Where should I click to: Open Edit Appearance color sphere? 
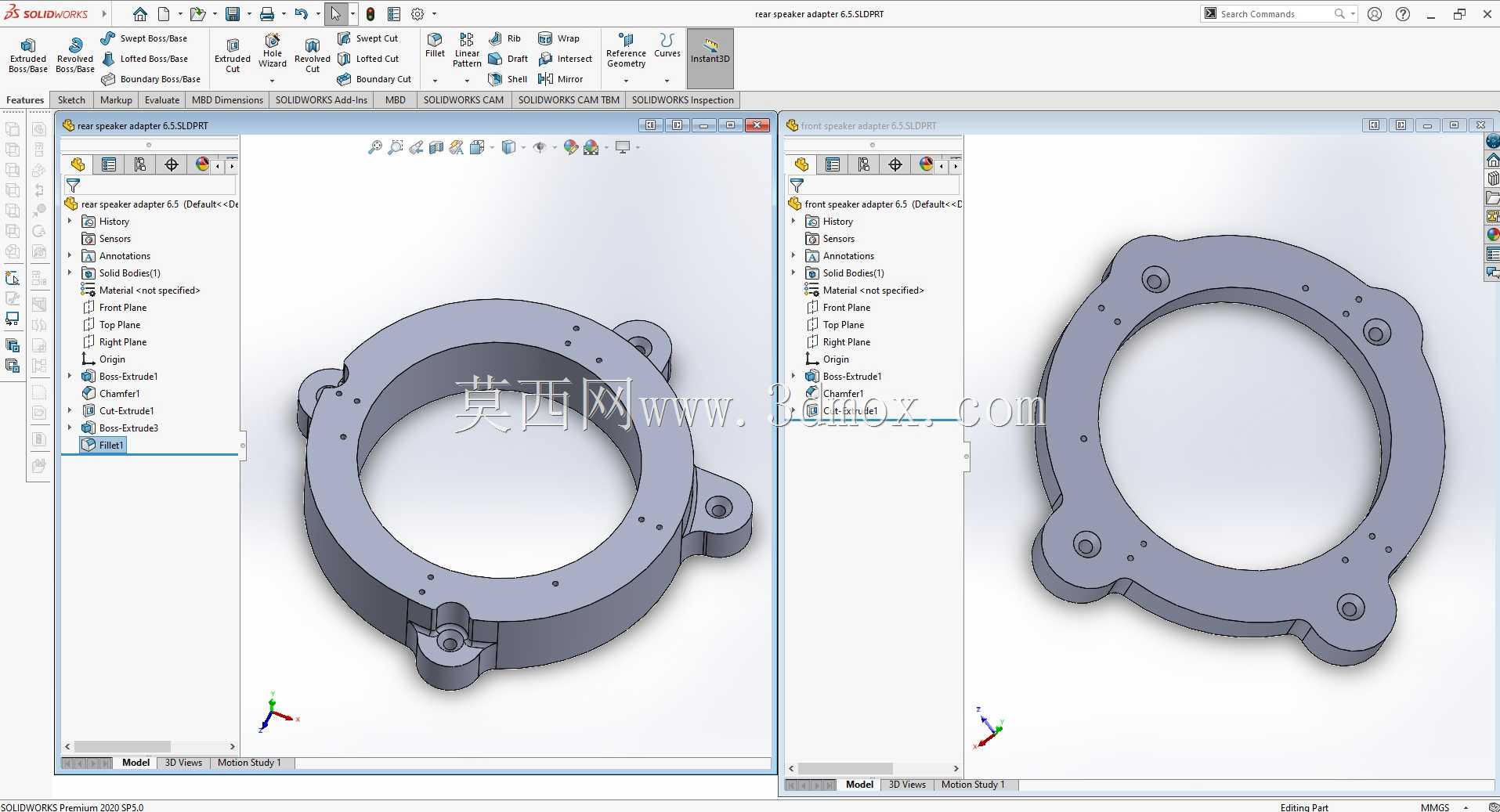(571, 147)
